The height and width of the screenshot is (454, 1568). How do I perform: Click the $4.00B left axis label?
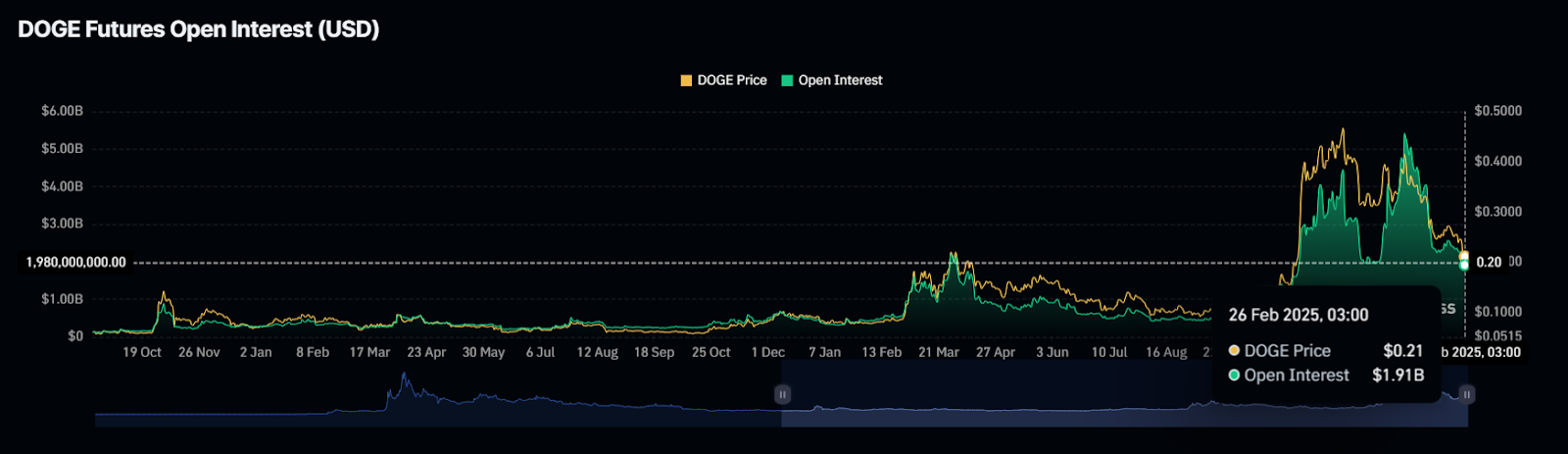pyautogui.click(x=62, y=186)
